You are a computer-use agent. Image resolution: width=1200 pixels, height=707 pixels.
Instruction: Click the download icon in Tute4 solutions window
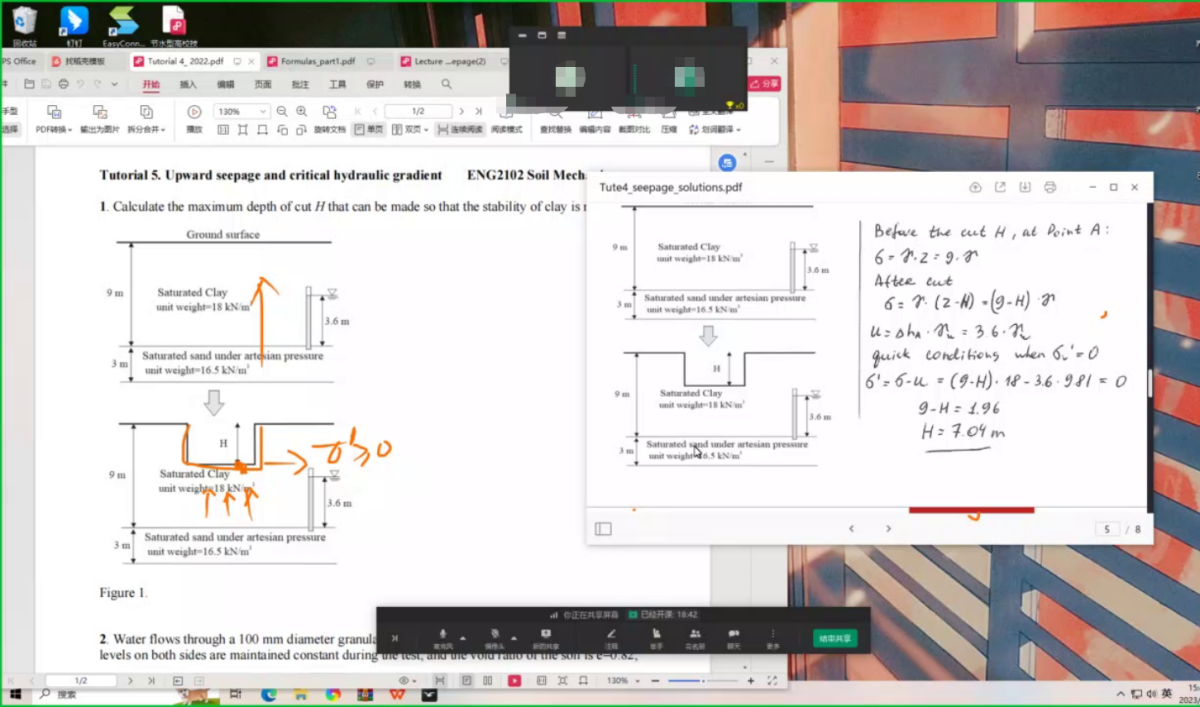point(1024,187)
